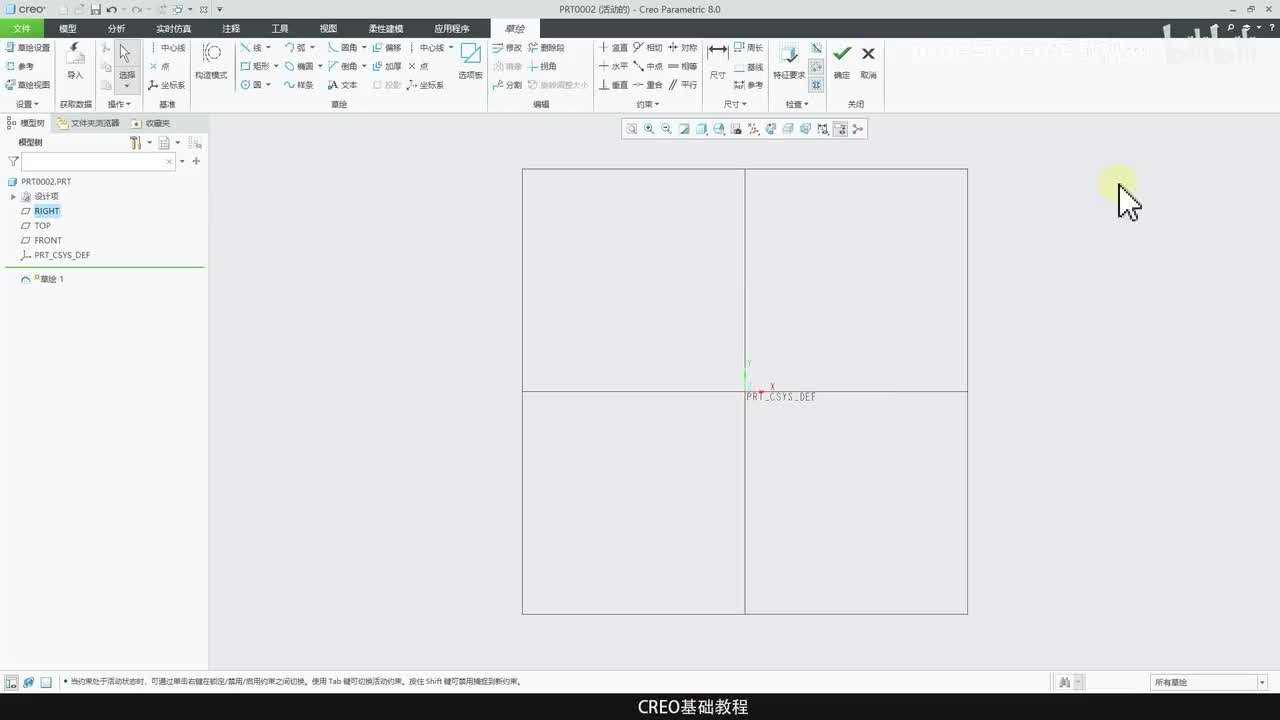Switch to the 文件夹浏览器 tab
This screenshot has height=720, width=1280.
[x=88, y=123]
